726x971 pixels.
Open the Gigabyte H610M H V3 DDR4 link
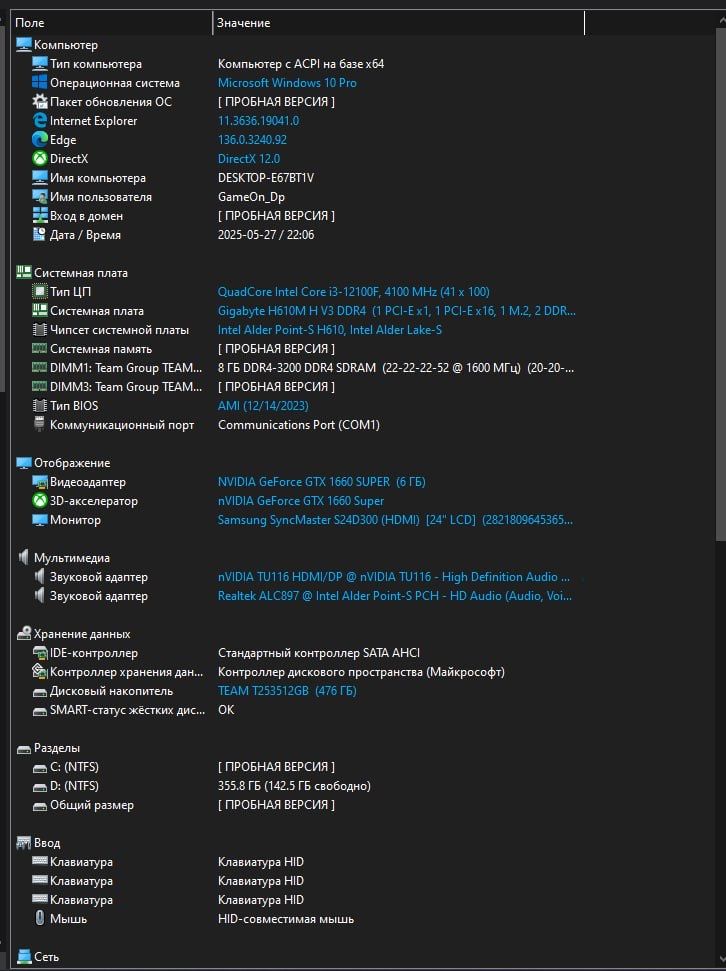click(x=396, y=310)
